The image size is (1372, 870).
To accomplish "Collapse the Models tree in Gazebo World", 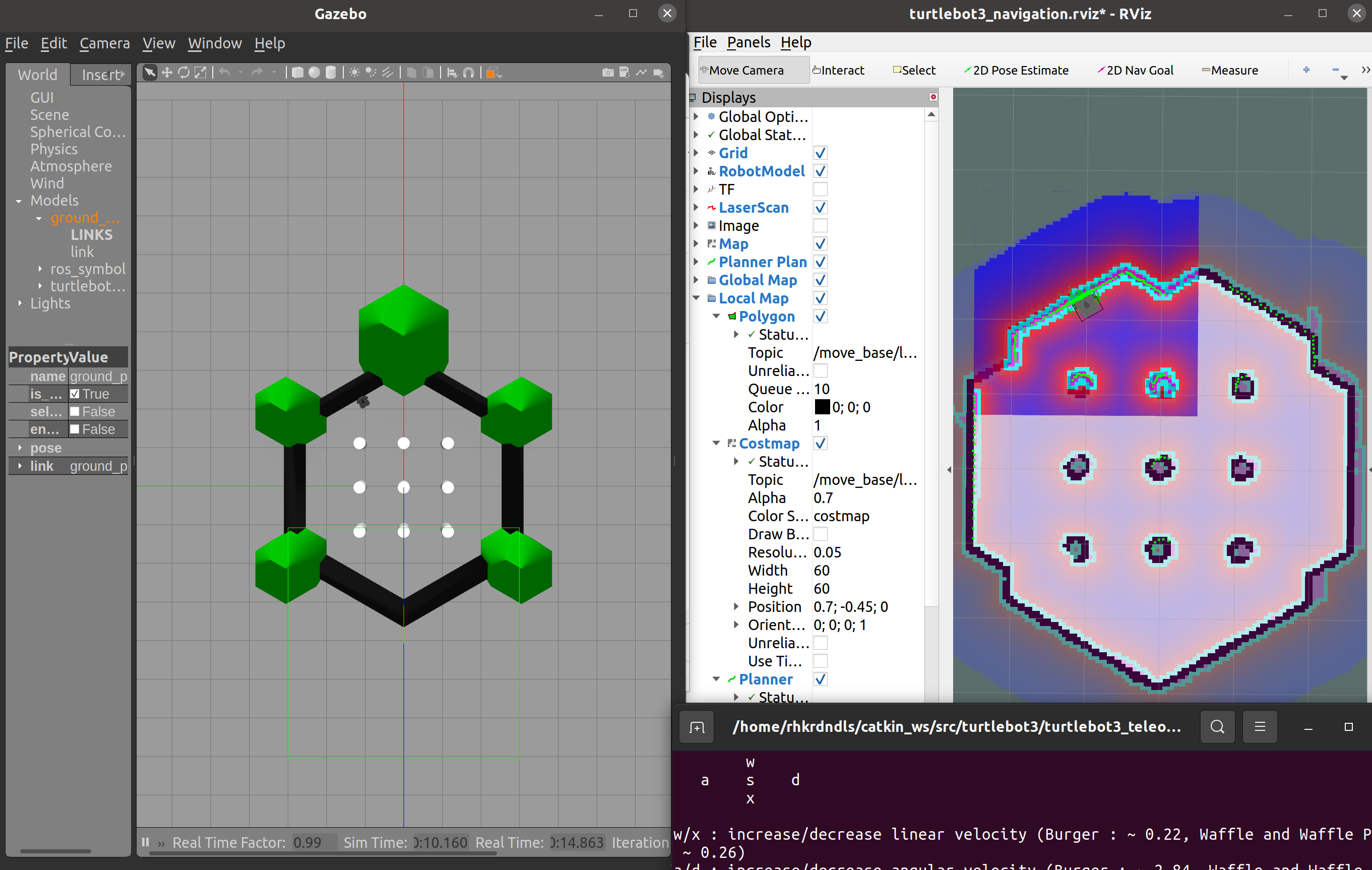I will [x=19, y=201].
